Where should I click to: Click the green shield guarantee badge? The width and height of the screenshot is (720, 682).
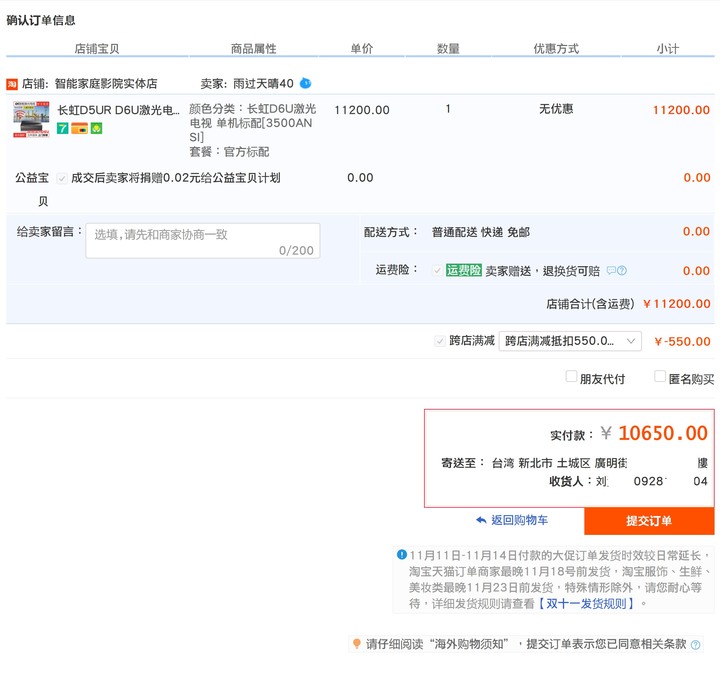[96, 128]
